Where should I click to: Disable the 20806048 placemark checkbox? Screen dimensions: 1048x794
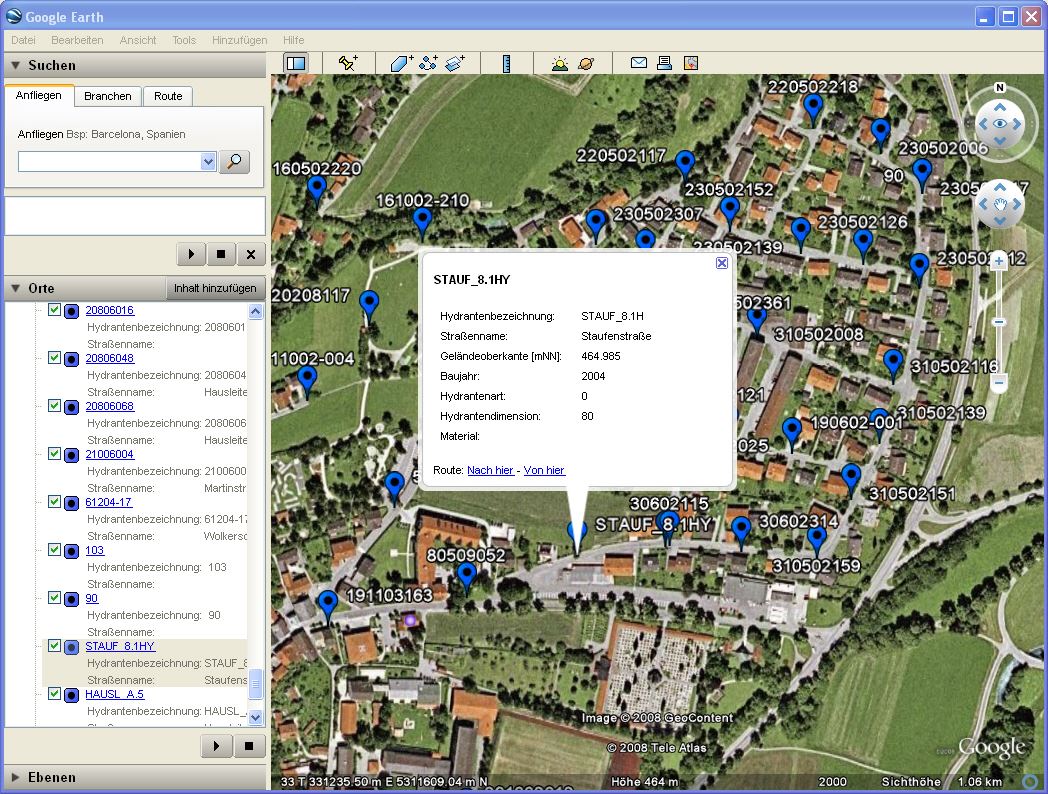pos(55,358)
